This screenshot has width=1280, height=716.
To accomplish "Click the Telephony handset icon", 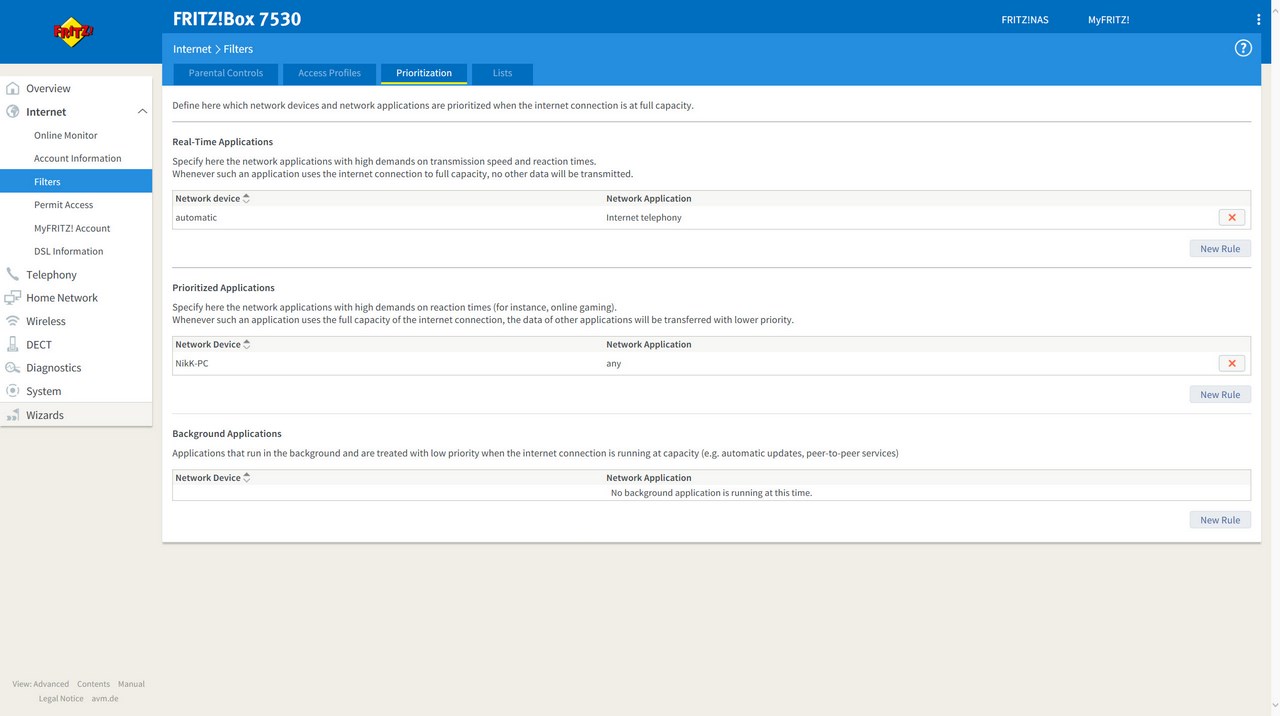I will click(13, 274).
